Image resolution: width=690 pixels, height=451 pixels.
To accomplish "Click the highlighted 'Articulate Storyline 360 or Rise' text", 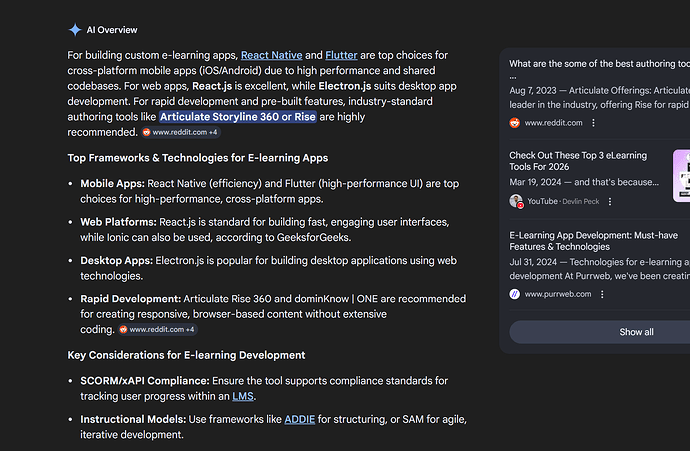I will point(238,117).
